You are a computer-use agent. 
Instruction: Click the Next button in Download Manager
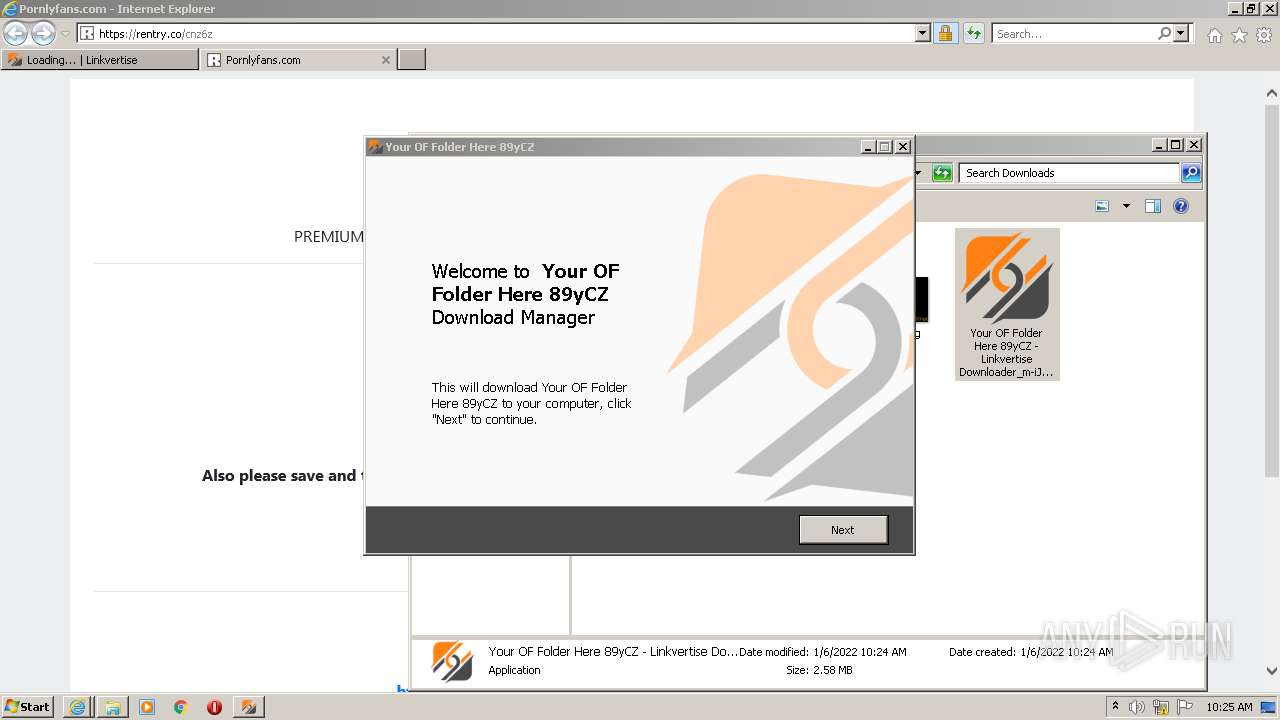[x=843, y=530]
